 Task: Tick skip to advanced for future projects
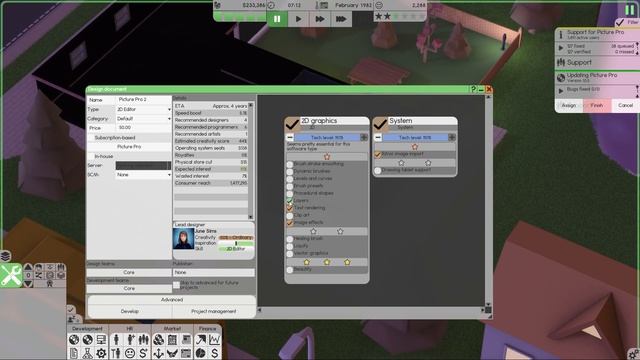pos(176,284)
